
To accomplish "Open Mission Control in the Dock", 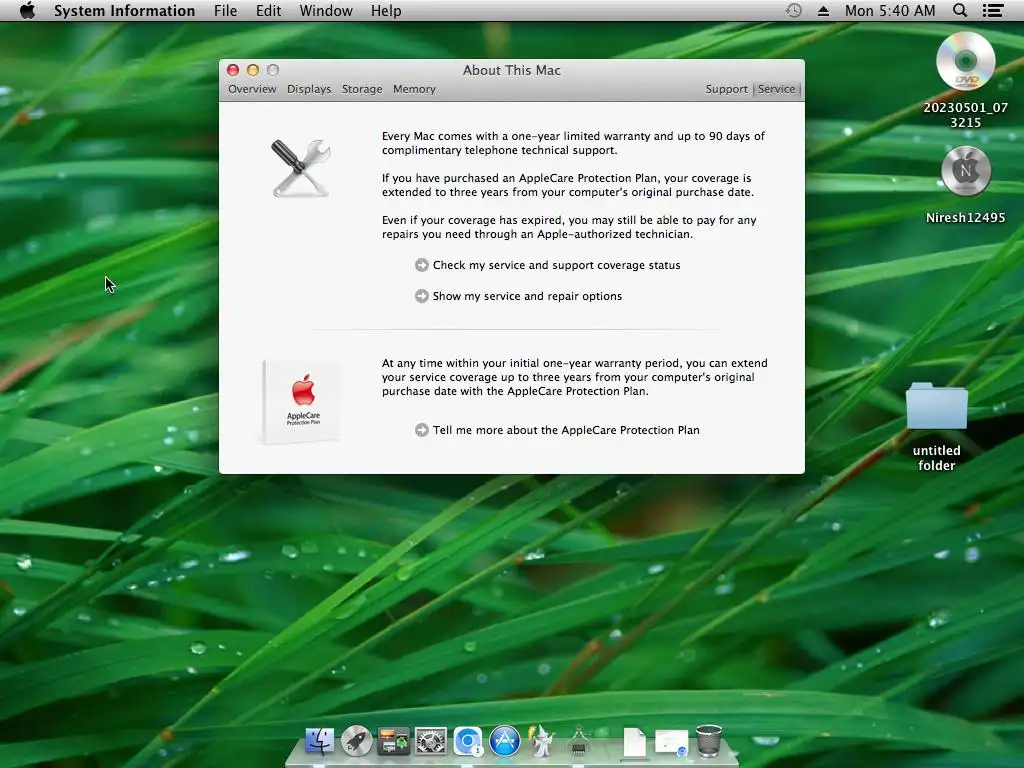I will (x=393, y=742).
